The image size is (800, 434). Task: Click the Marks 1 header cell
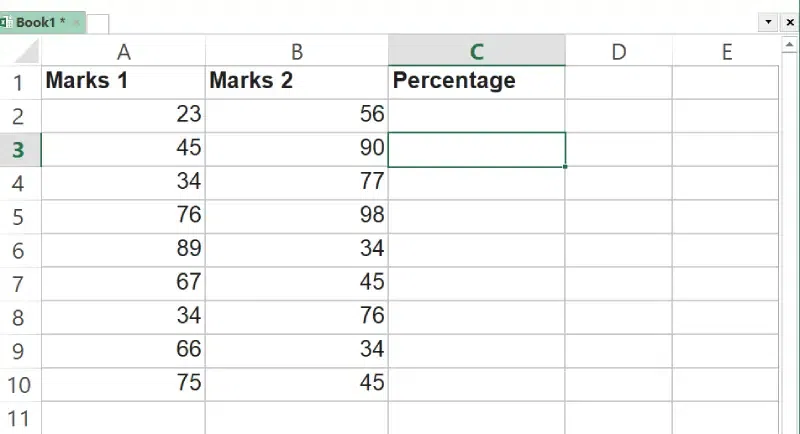coord(123,82)
